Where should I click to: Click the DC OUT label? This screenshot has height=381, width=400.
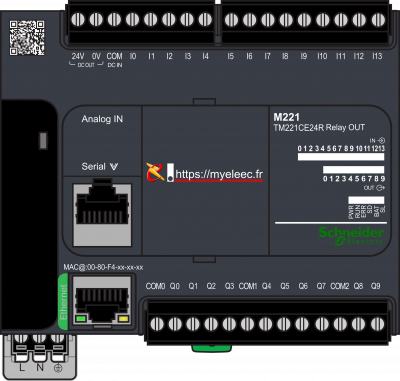pos(86,65)
